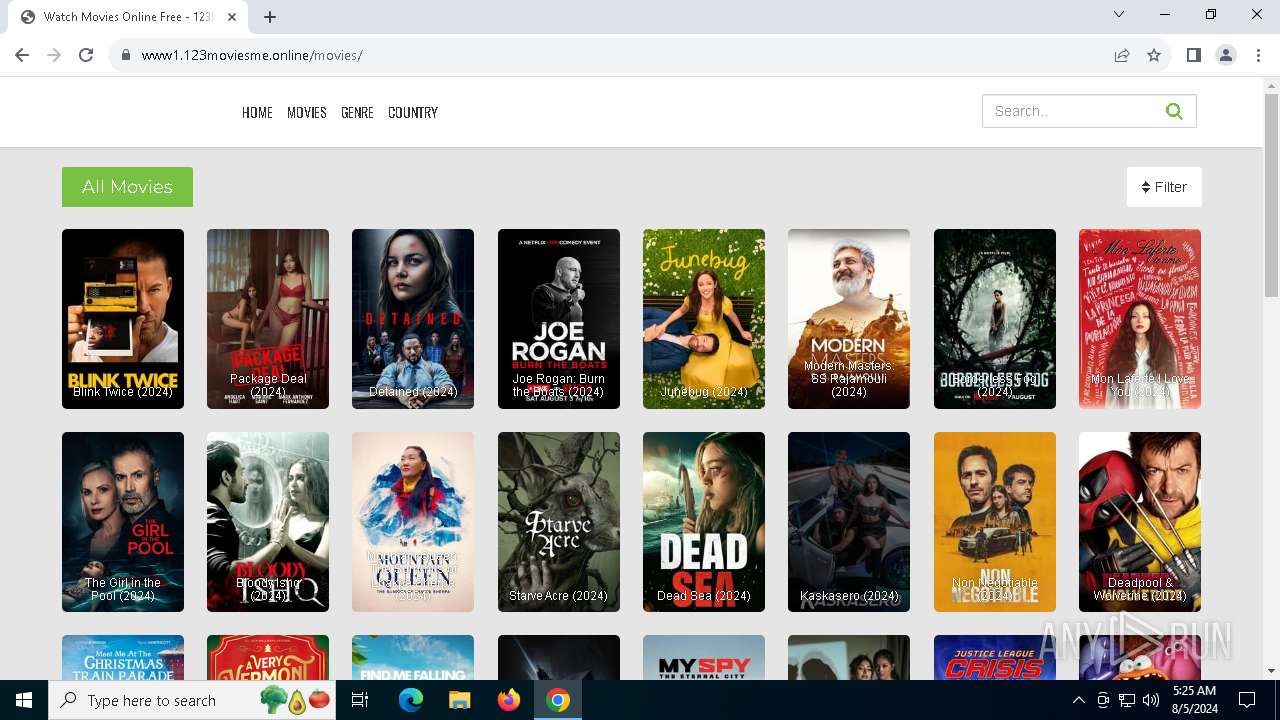
Task: Click the All Movies green button
Action: click(127, 187)
